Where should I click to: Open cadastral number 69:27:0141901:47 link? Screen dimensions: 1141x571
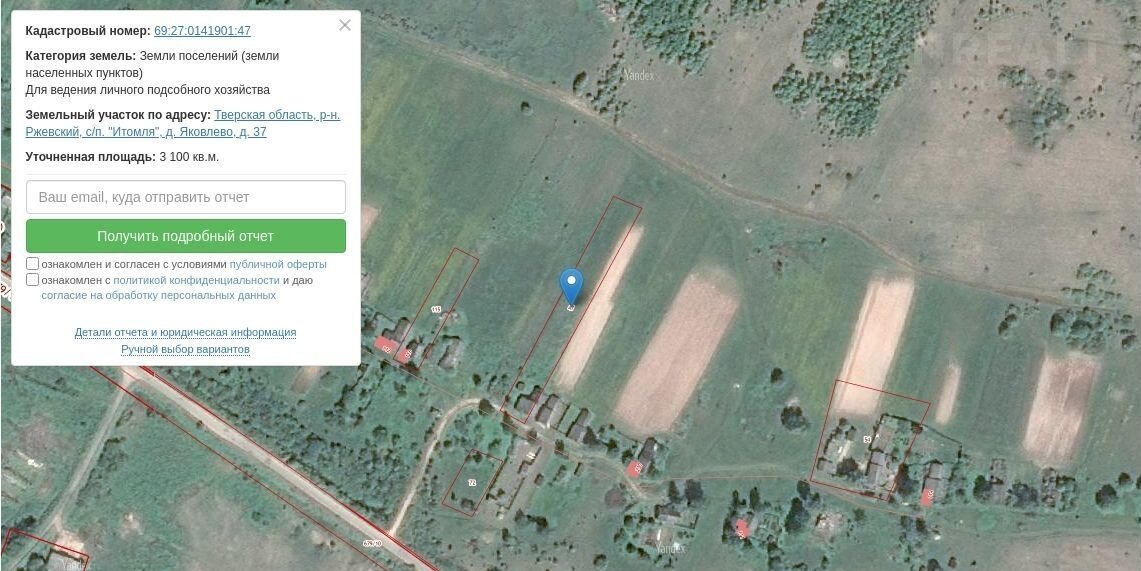[202, 31]
